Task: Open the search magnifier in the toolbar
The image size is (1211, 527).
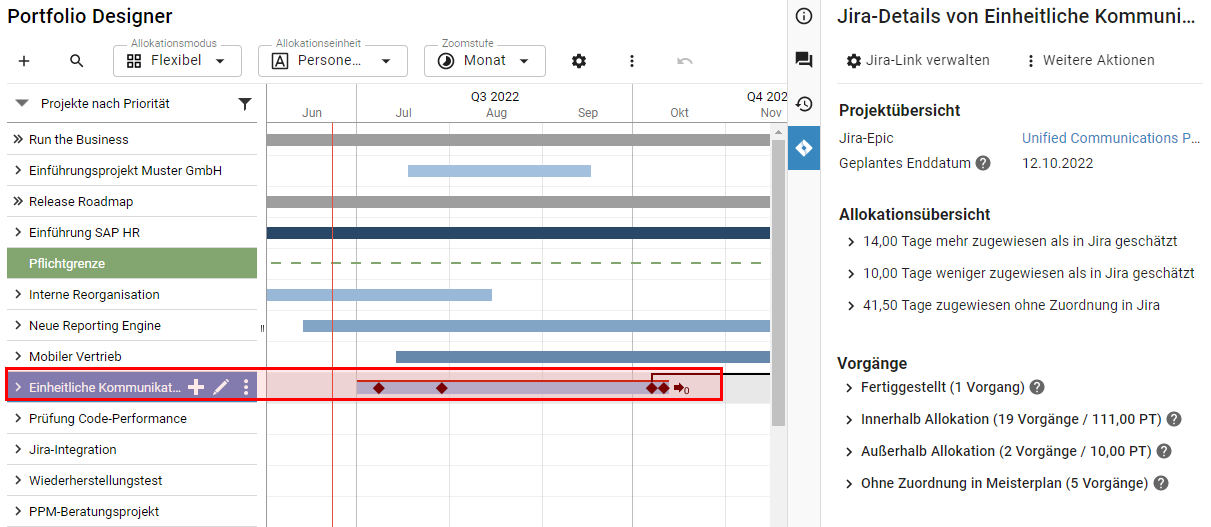Action: (x=77, y=61)
